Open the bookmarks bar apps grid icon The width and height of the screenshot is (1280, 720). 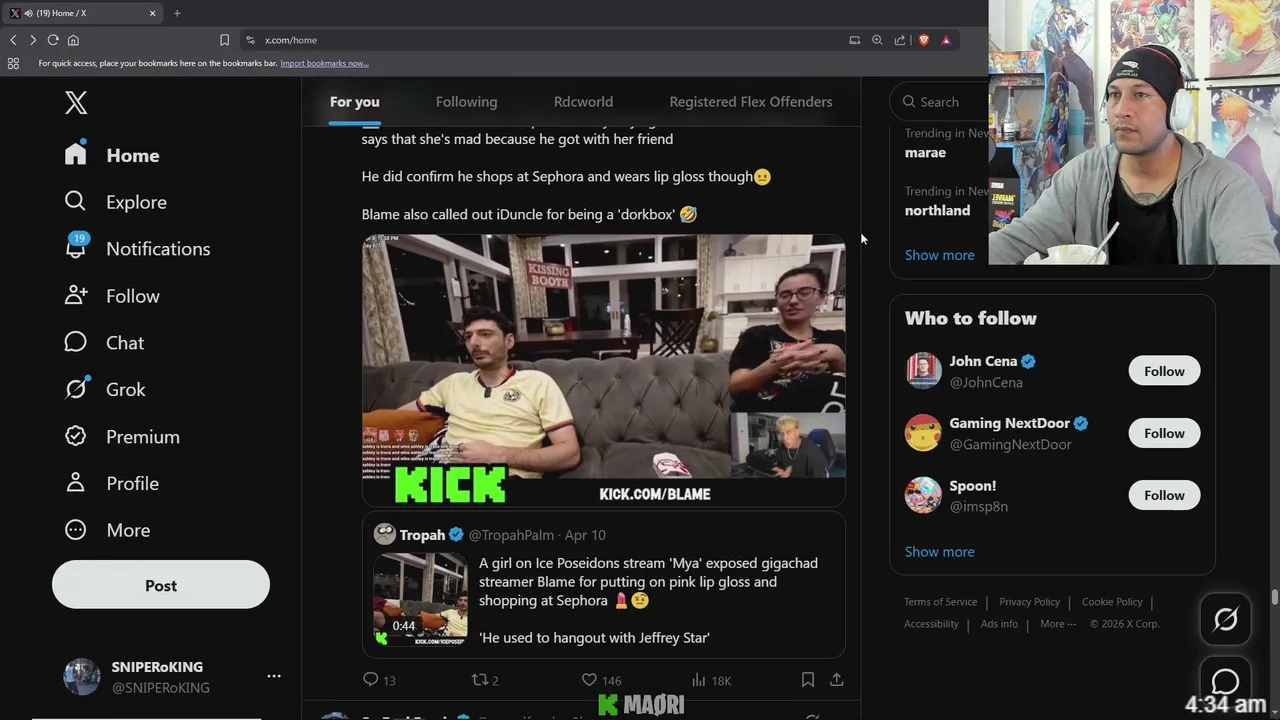click(13, 63)
